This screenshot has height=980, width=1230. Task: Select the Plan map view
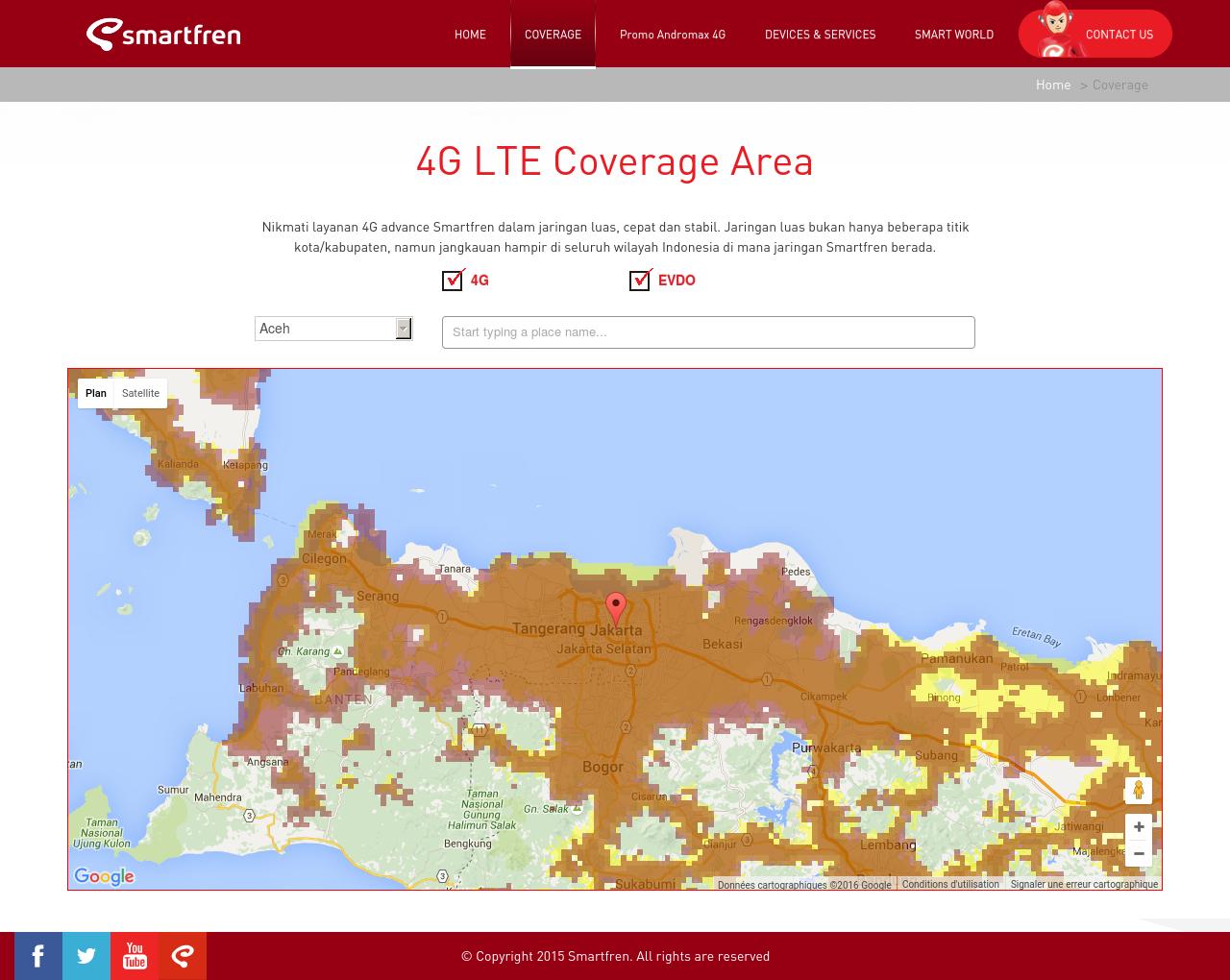(x=95, y=393)
